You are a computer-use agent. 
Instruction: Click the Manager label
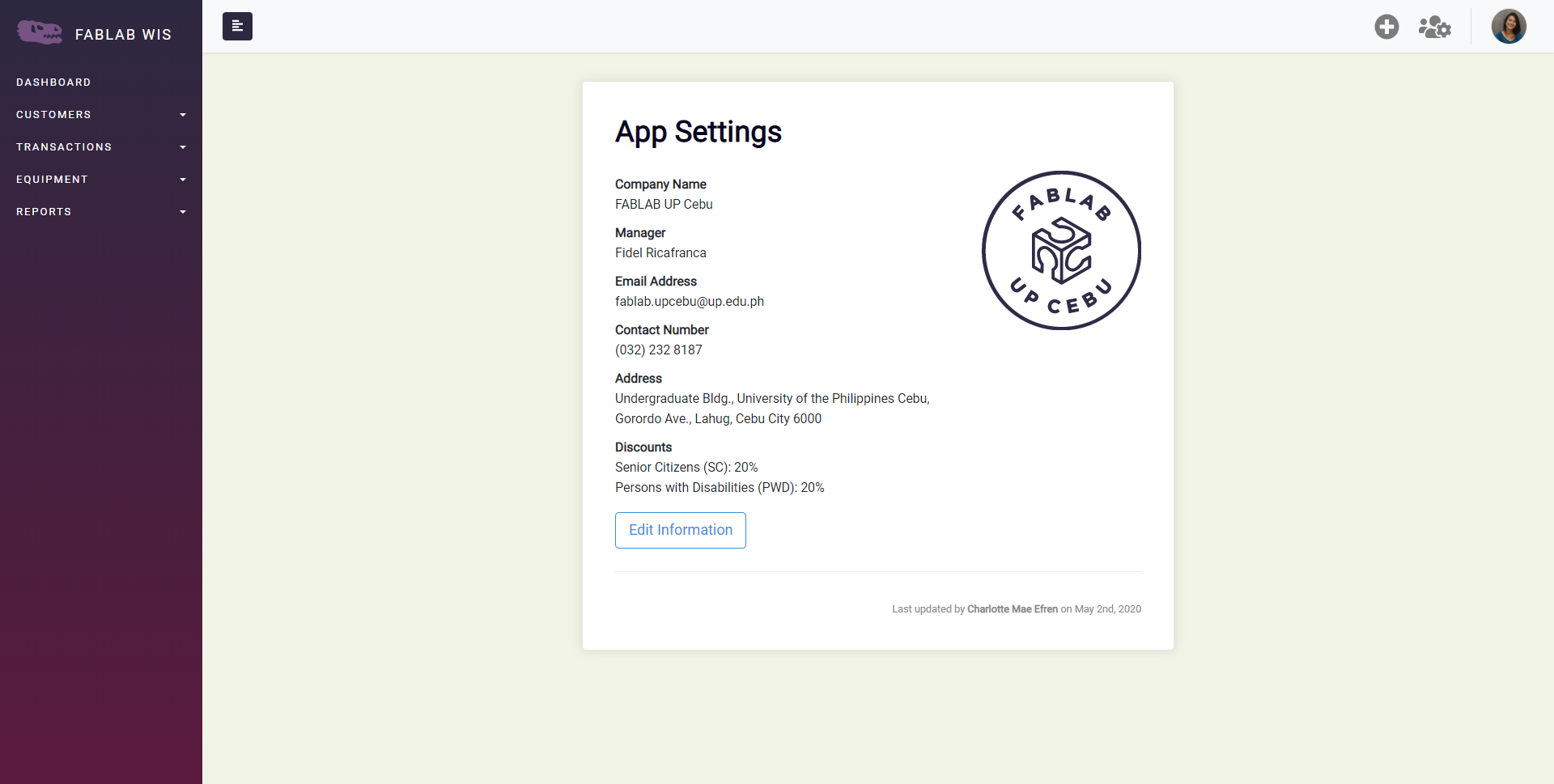coord(640,233)
